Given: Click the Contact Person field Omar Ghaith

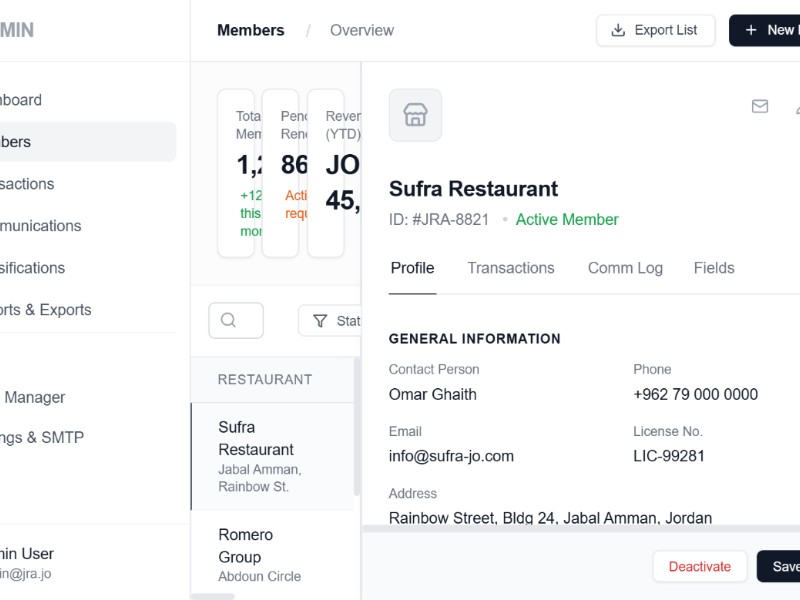Looking at the screenshot, I should (x=433, y=394).
